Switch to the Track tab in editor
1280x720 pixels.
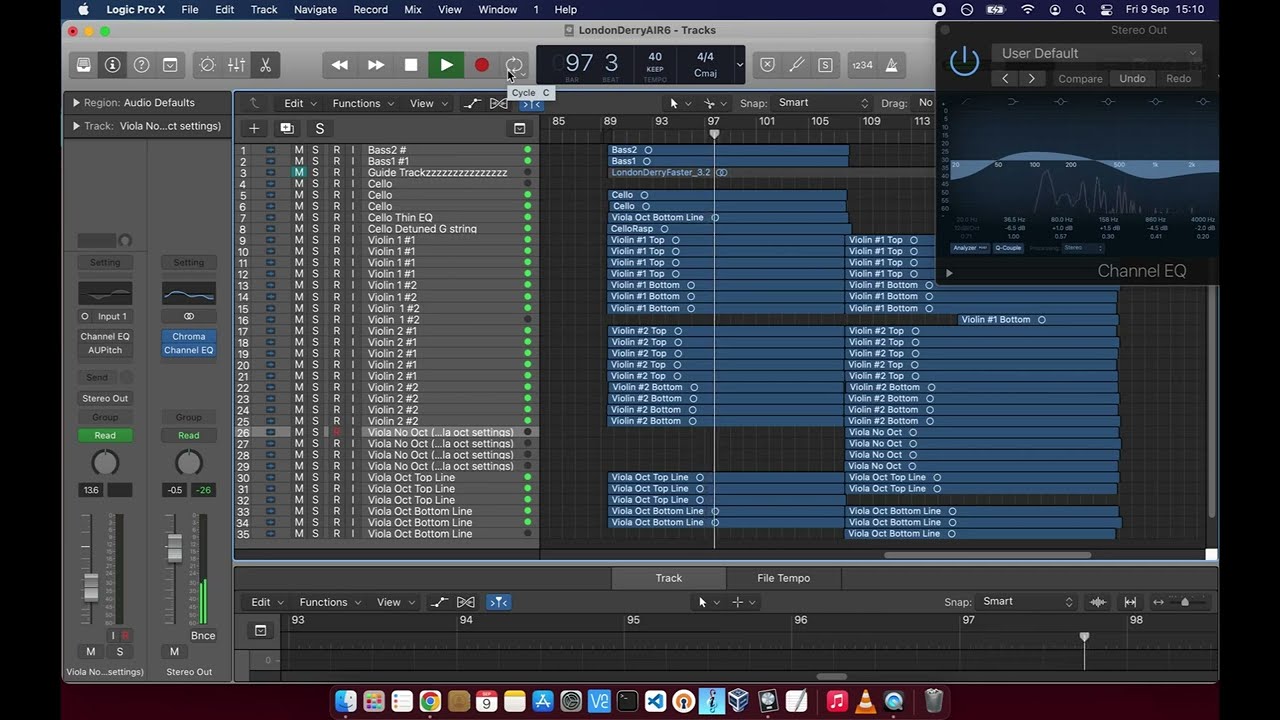669,578
